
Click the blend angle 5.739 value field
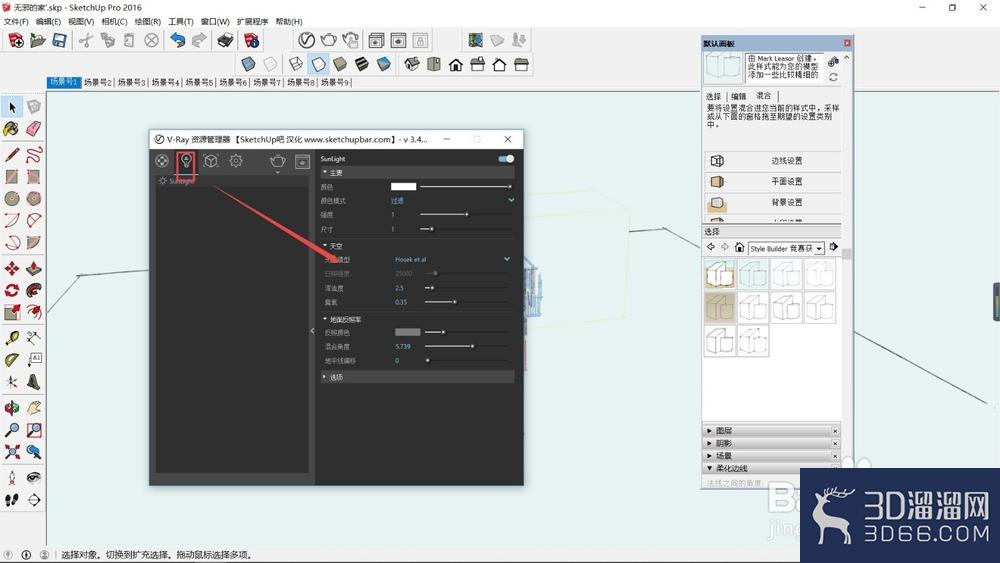point(403,346)
